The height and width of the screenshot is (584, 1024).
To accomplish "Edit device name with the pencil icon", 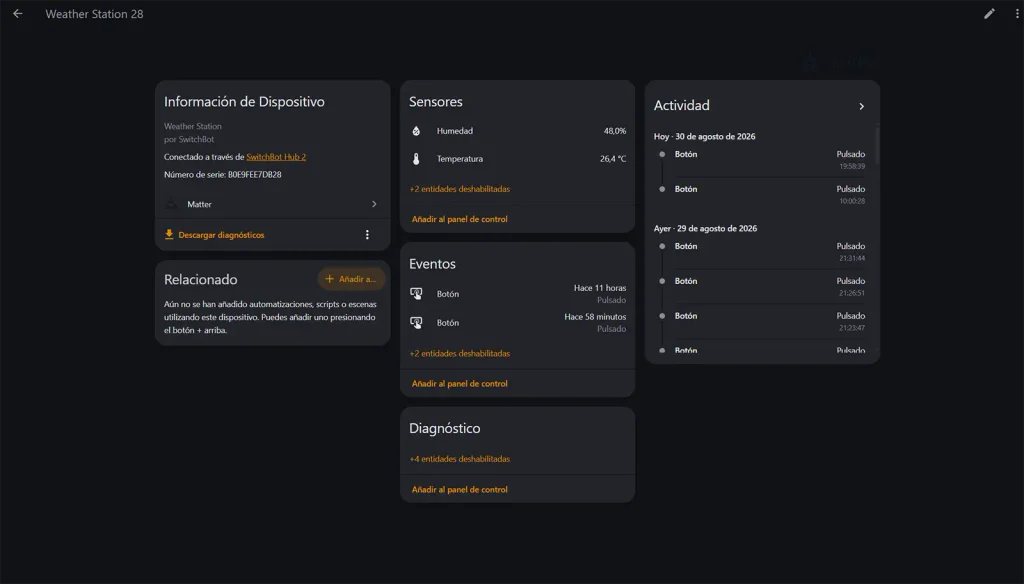I will click(x=989, y=14).
